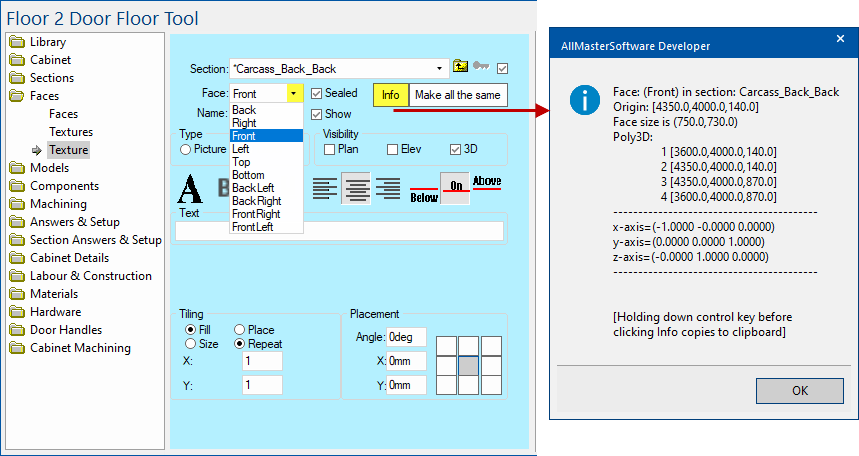Select the Texture tree item
Screen dimensions: 859x456
coord(68,150)
